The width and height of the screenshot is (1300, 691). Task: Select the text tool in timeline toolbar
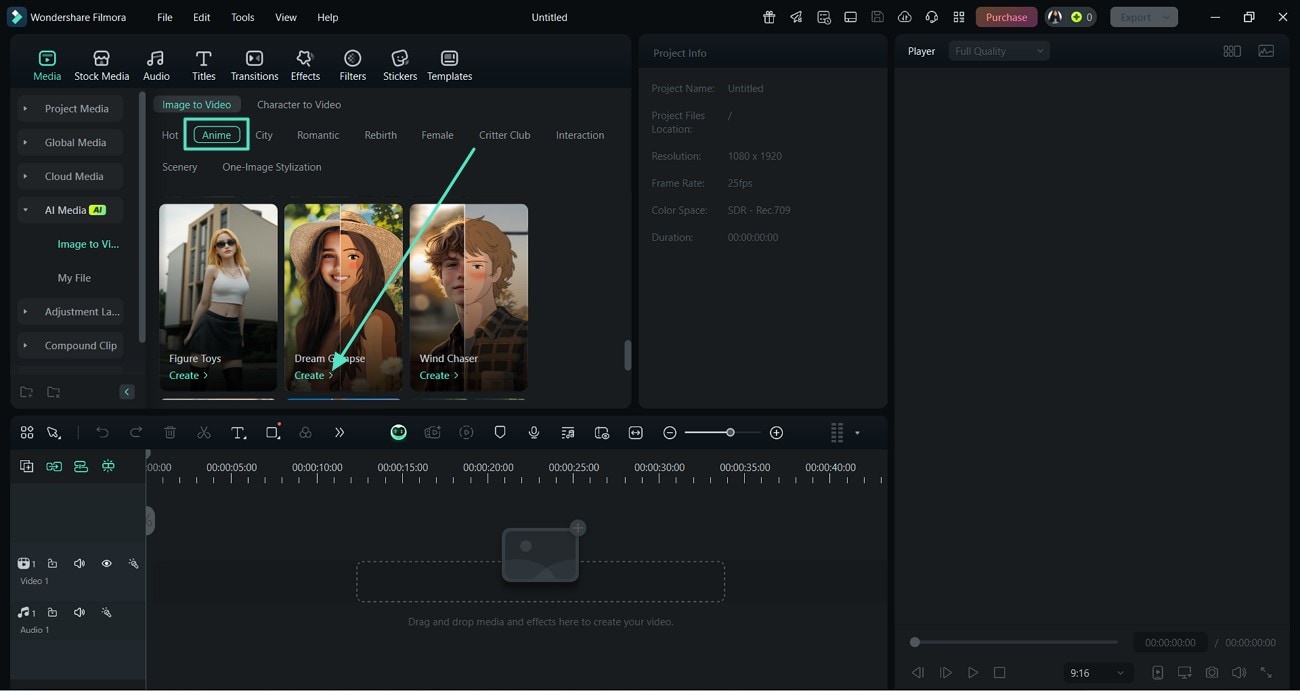pos(239,433)
